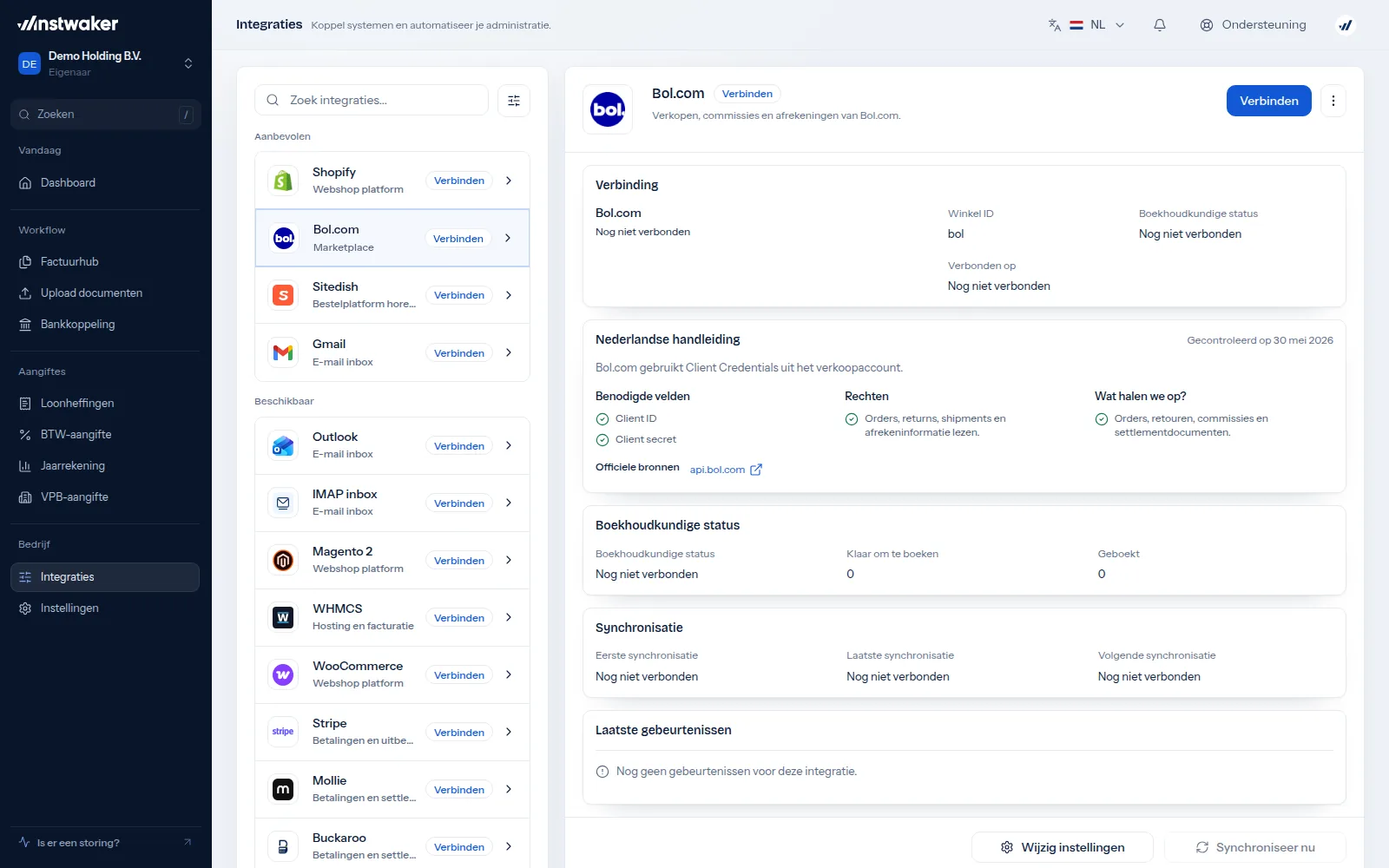Click the translate language icon

[x=1055, y=25]
